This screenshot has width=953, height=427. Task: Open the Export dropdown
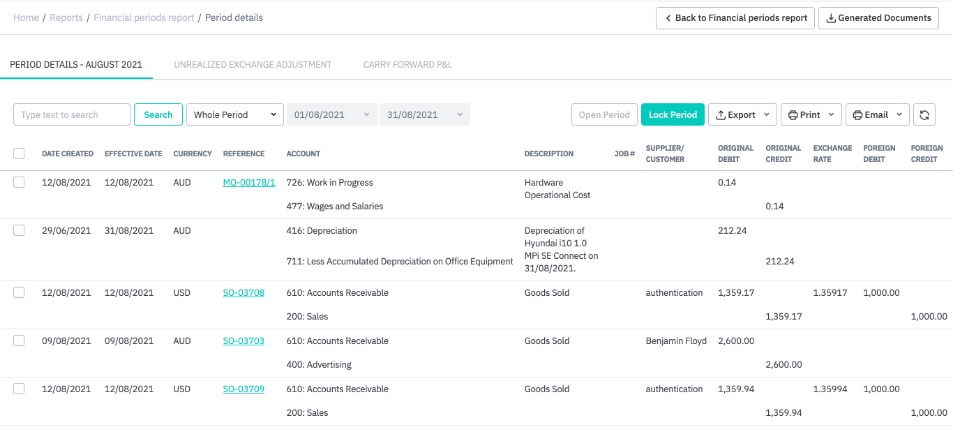click(x=742, y=115)
